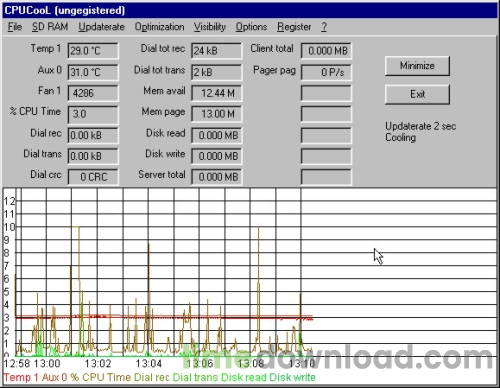This screenshot has width=500, height=388.
Task: Click the Mem avail value field
Action: [x=217, y=93]
